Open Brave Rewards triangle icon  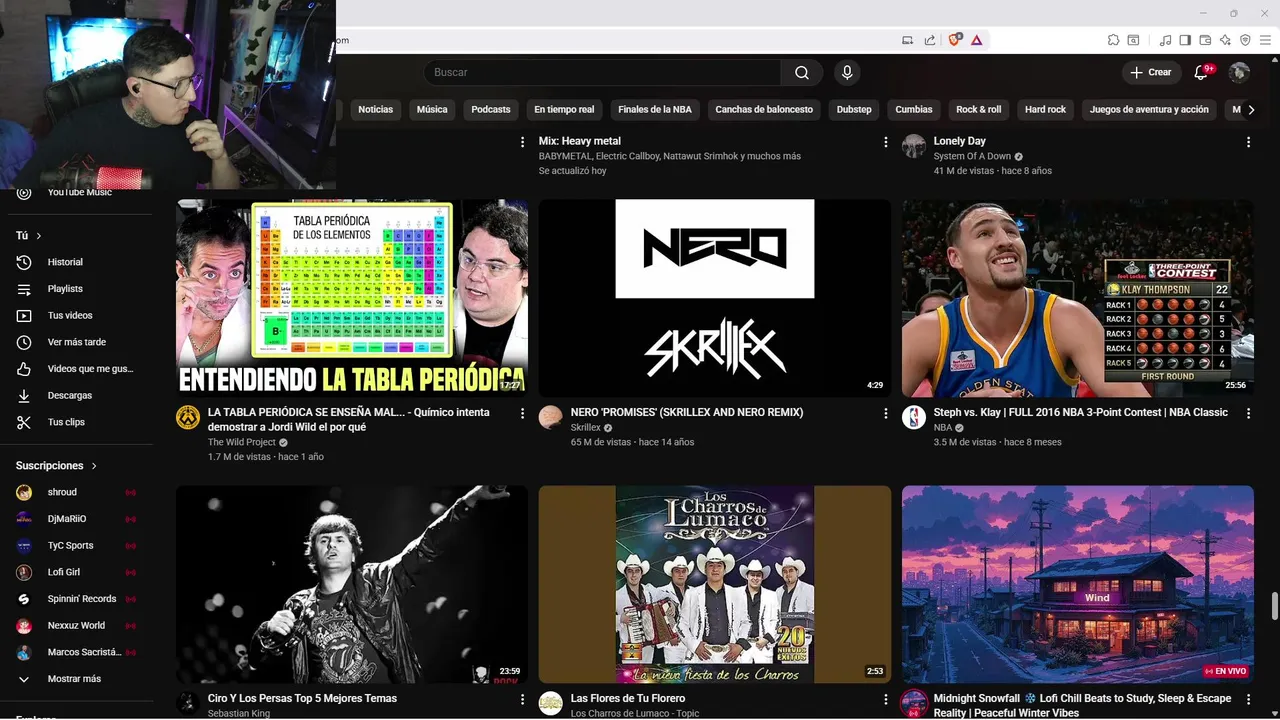976,40
